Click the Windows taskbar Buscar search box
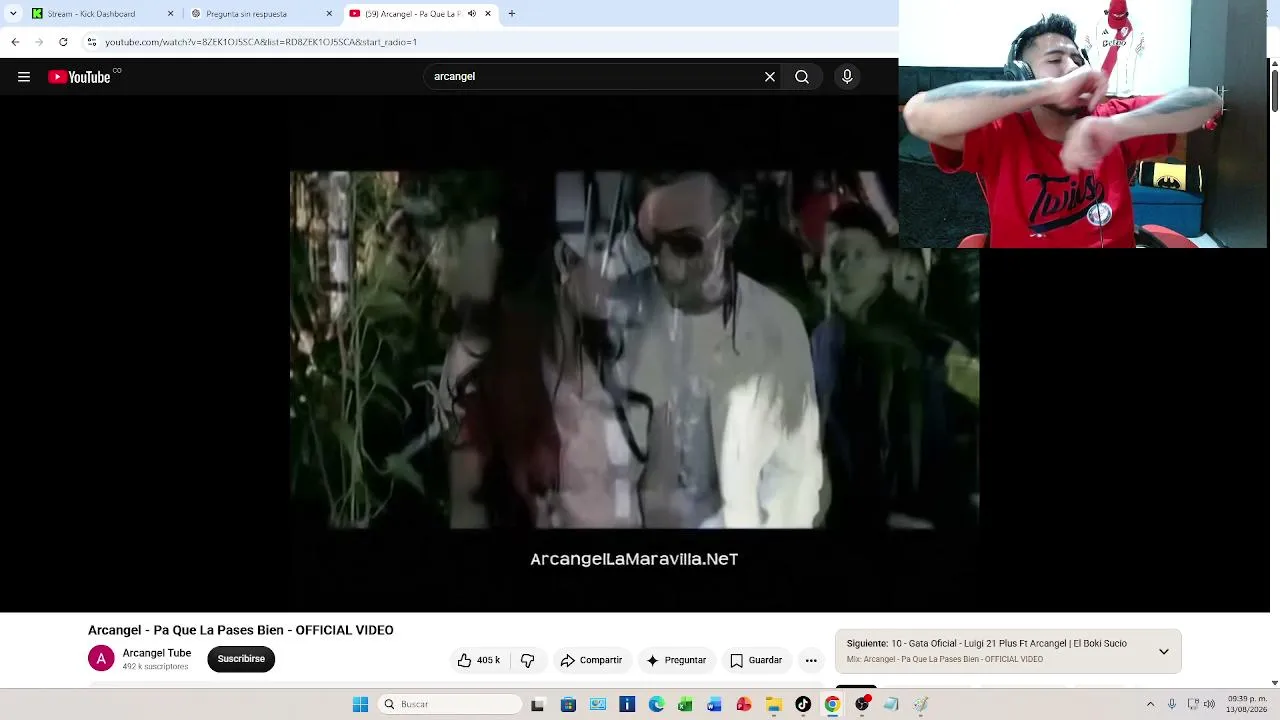The image size is (1280, 720). (451, 705)
